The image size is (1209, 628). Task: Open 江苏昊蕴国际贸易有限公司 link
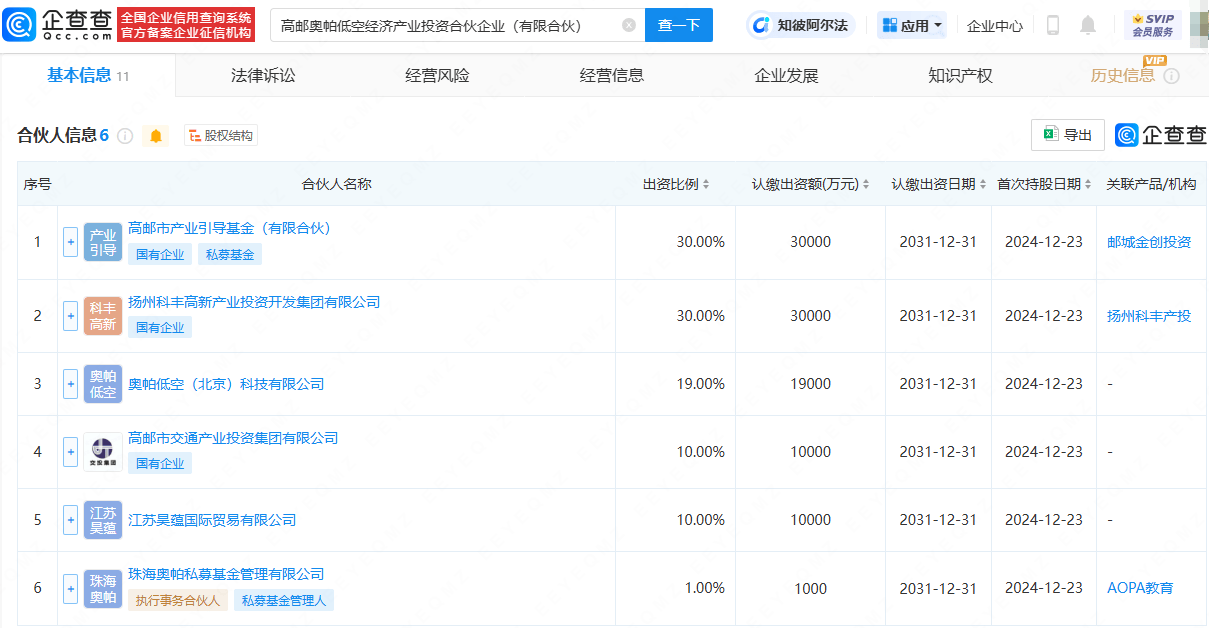click(212, 520)
